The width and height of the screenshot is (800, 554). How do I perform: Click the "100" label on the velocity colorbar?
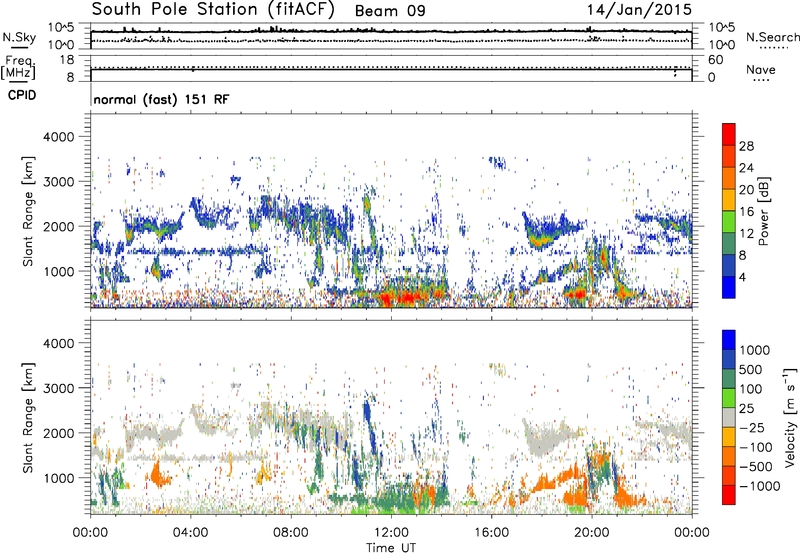point(751,389)
